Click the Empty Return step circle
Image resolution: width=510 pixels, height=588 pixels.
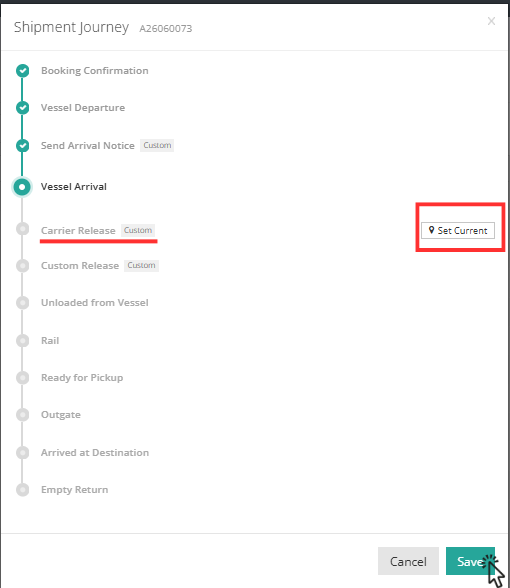[22, 490]
